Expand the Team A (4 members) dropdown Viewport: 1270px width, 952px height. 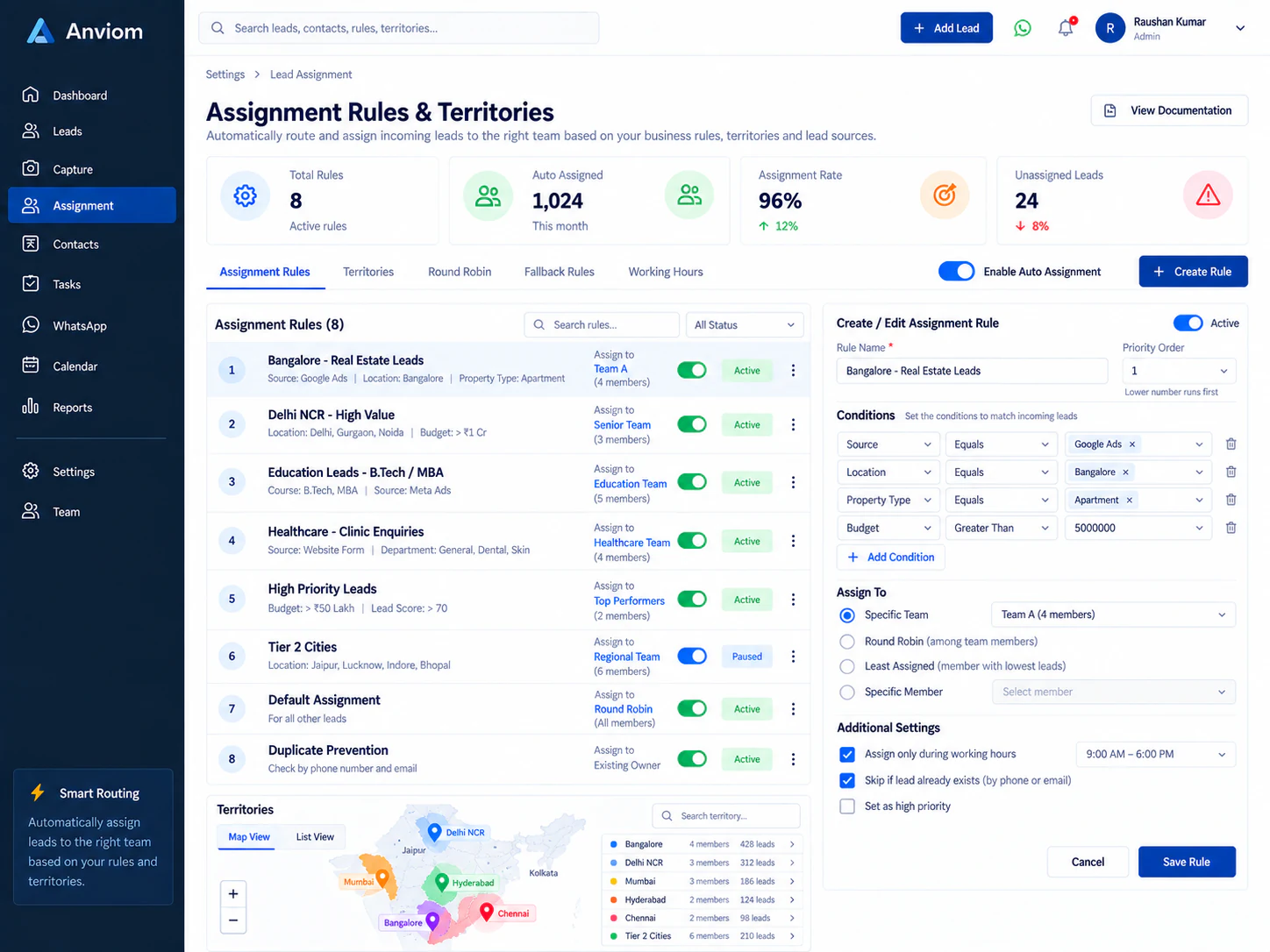pyautogui.click(x=1113, y=615)
